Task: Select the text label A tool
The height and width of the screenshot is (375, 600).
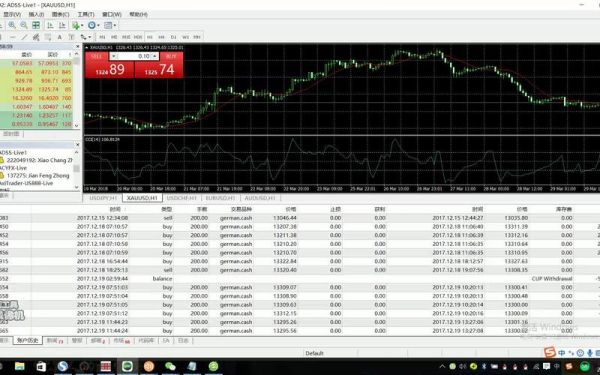Action: (60, 37)
